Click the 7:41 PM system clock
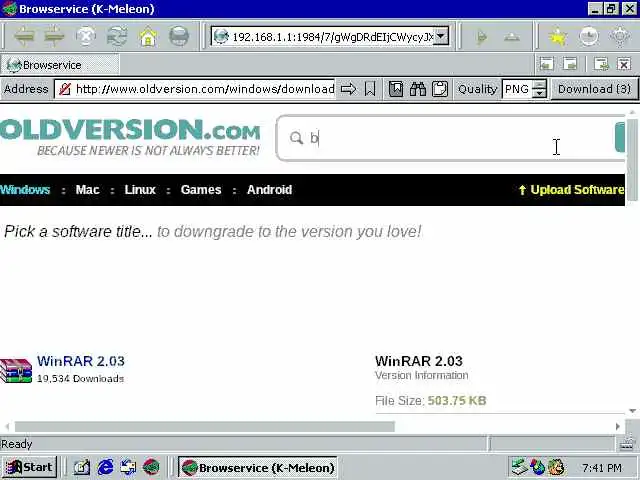 (x=602, y=468)
